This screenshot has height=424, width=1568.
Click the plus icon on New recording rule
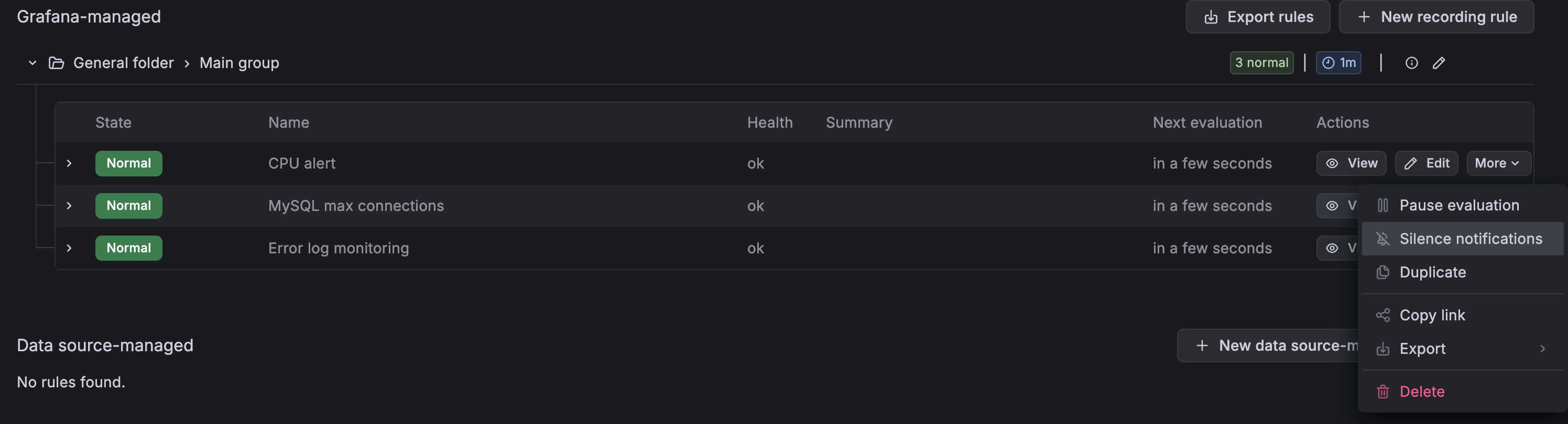[1362, 16]
